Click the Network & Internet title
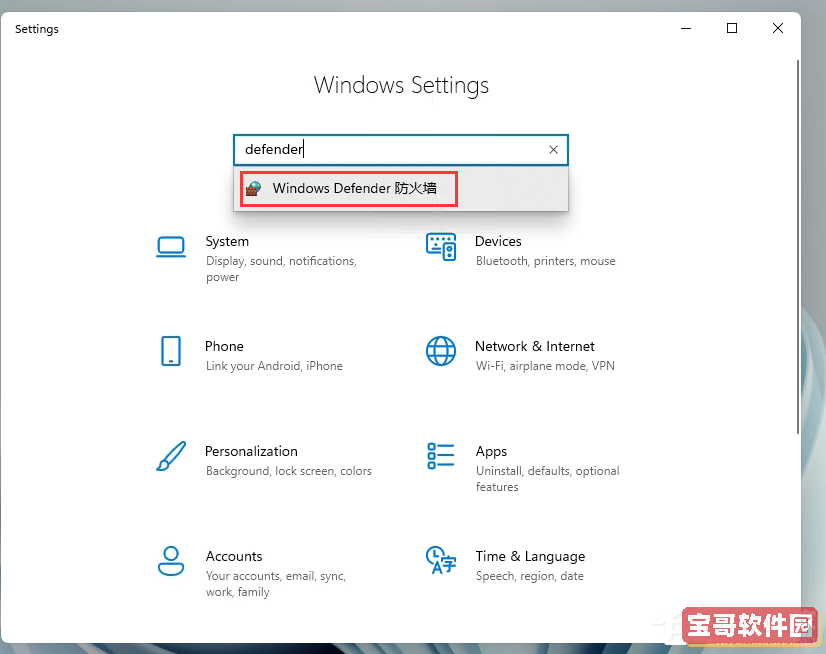The width and height of the screenshot is (826, 654). click(x=535, y=346)
